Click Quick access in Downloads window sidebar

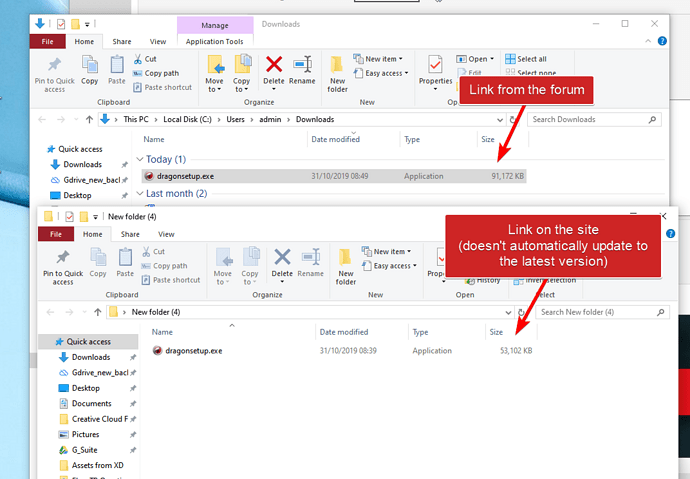pyautogui.click(x=80, y=149)
